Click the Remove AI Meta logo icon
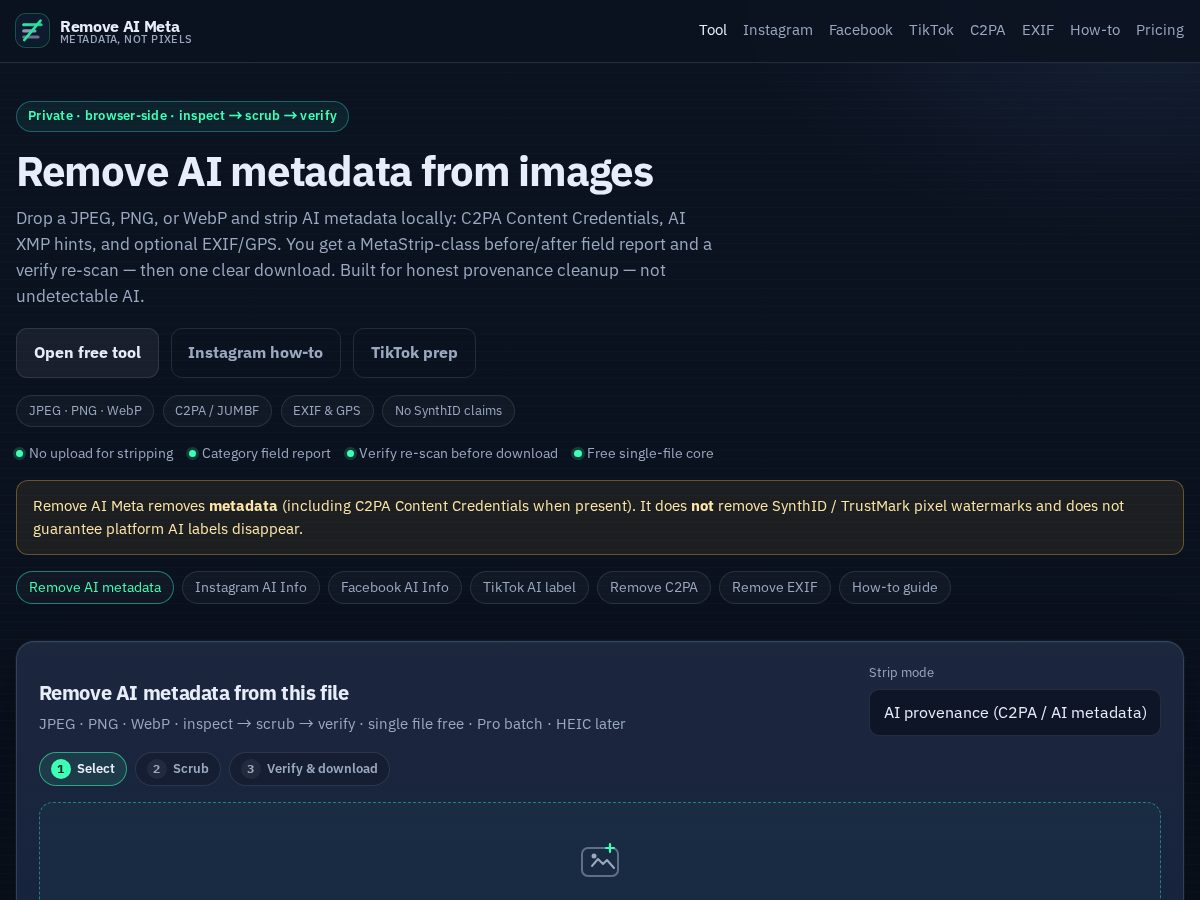The height and width of the screenshot is (900, 1200). click(32, 31)
